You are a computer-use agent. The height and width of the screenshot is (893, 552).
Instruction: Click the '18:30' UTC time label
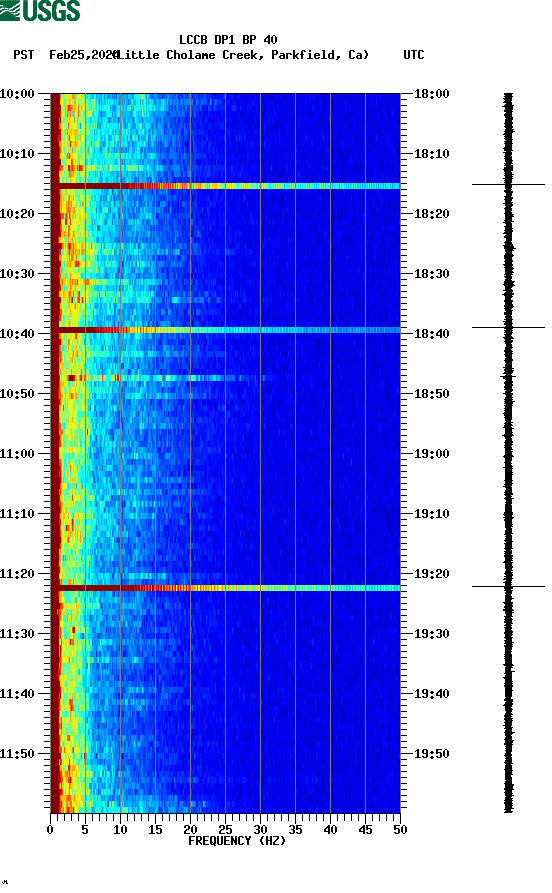pos(431,273)
